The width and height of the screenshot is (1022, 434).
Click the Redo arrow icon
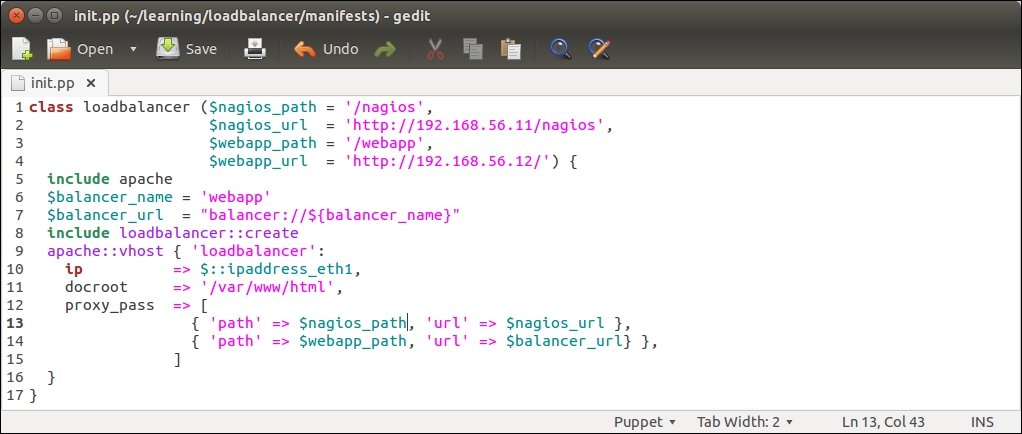(x=384, y=49)
